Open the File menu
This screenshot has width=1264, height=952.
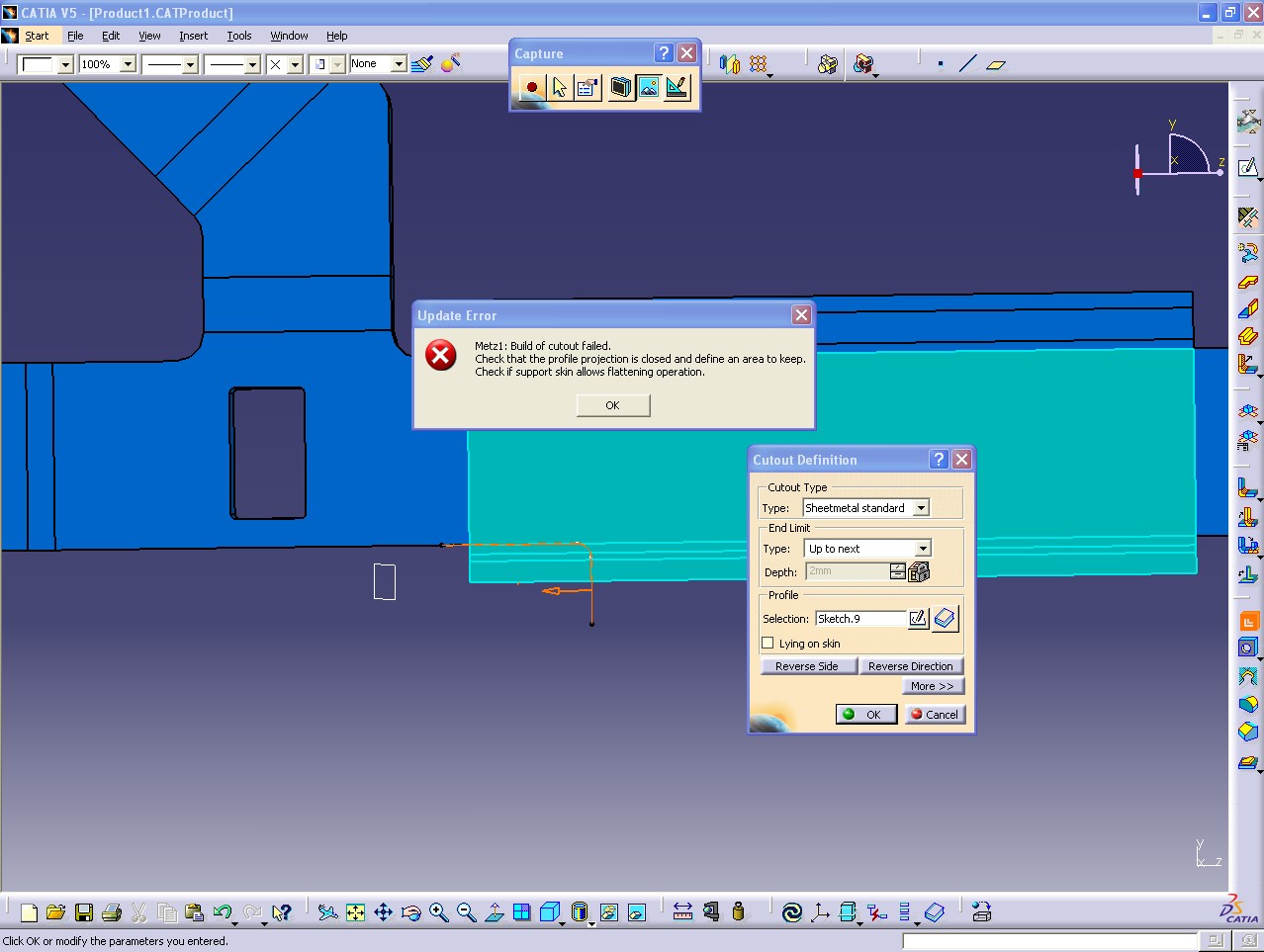point(75,36)
